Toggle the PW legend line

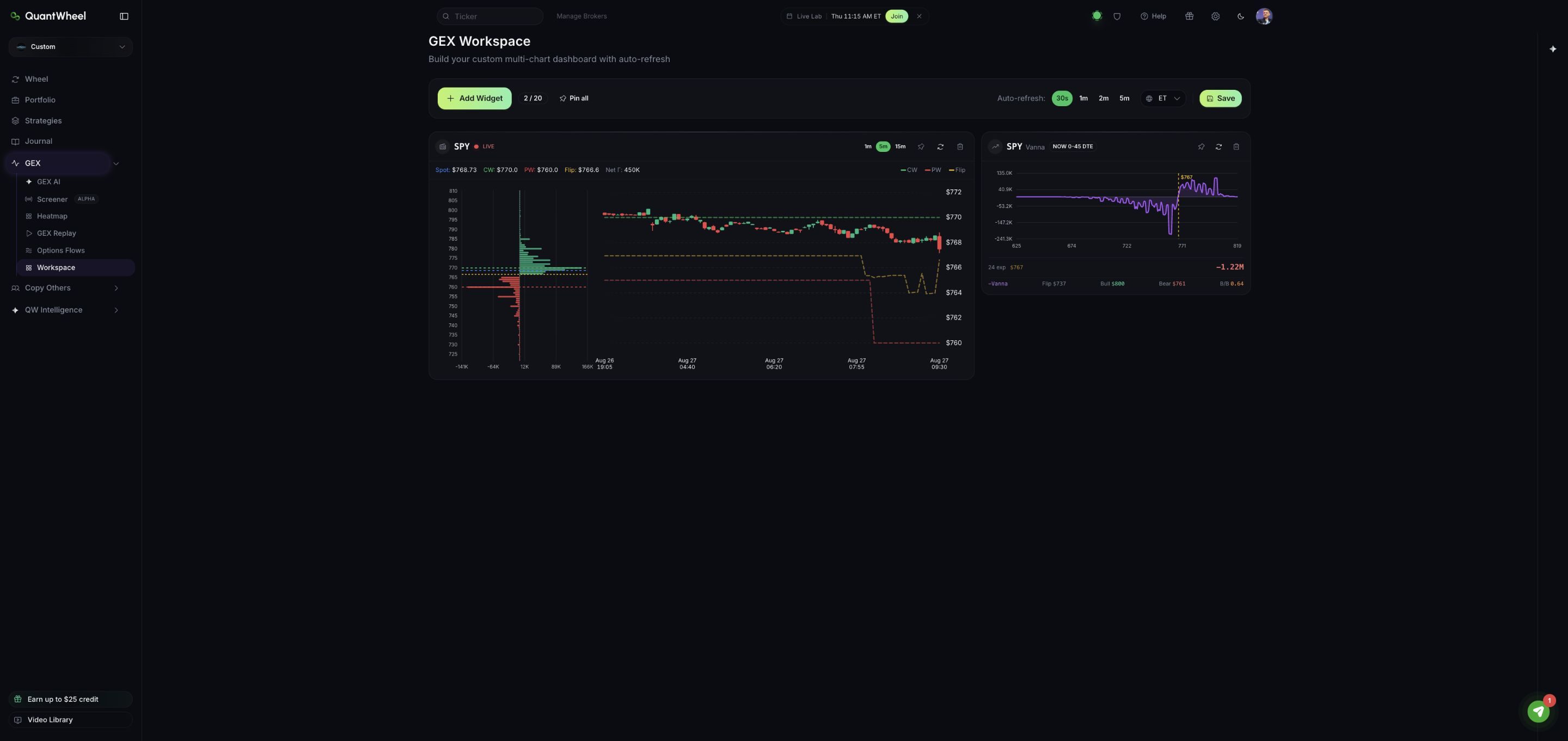click(933, 170)
